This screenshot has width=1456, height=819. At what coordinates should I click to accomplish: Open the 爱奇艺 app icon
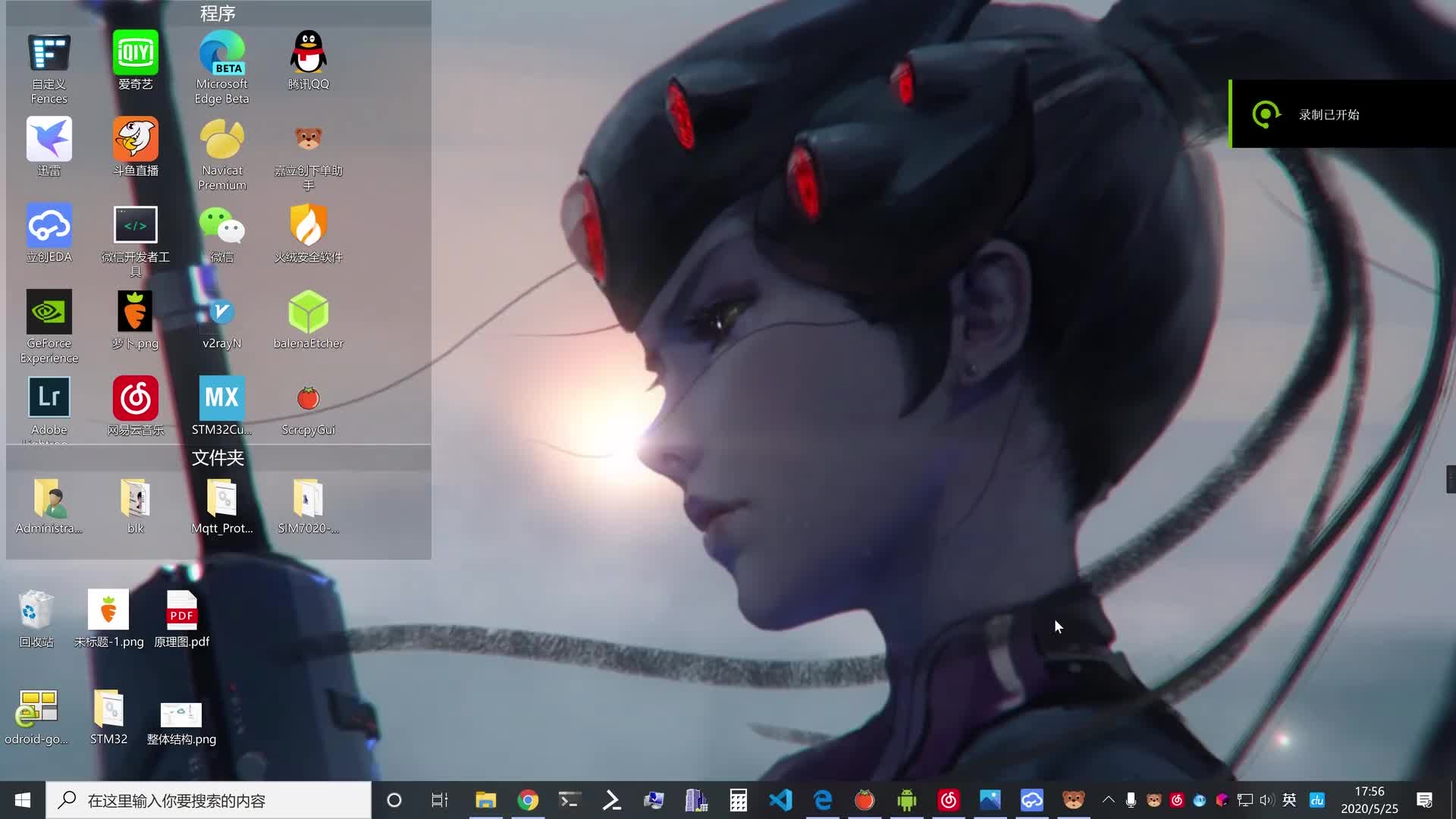pyautogui.click(x=136, y=61)
